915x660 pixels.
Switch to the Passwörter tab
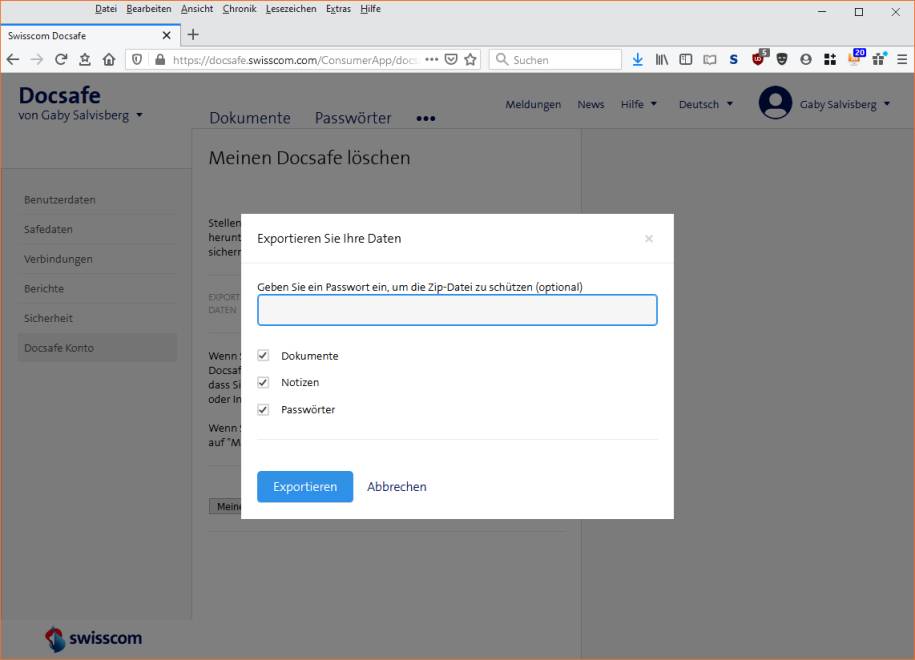[x=353, y=118]
